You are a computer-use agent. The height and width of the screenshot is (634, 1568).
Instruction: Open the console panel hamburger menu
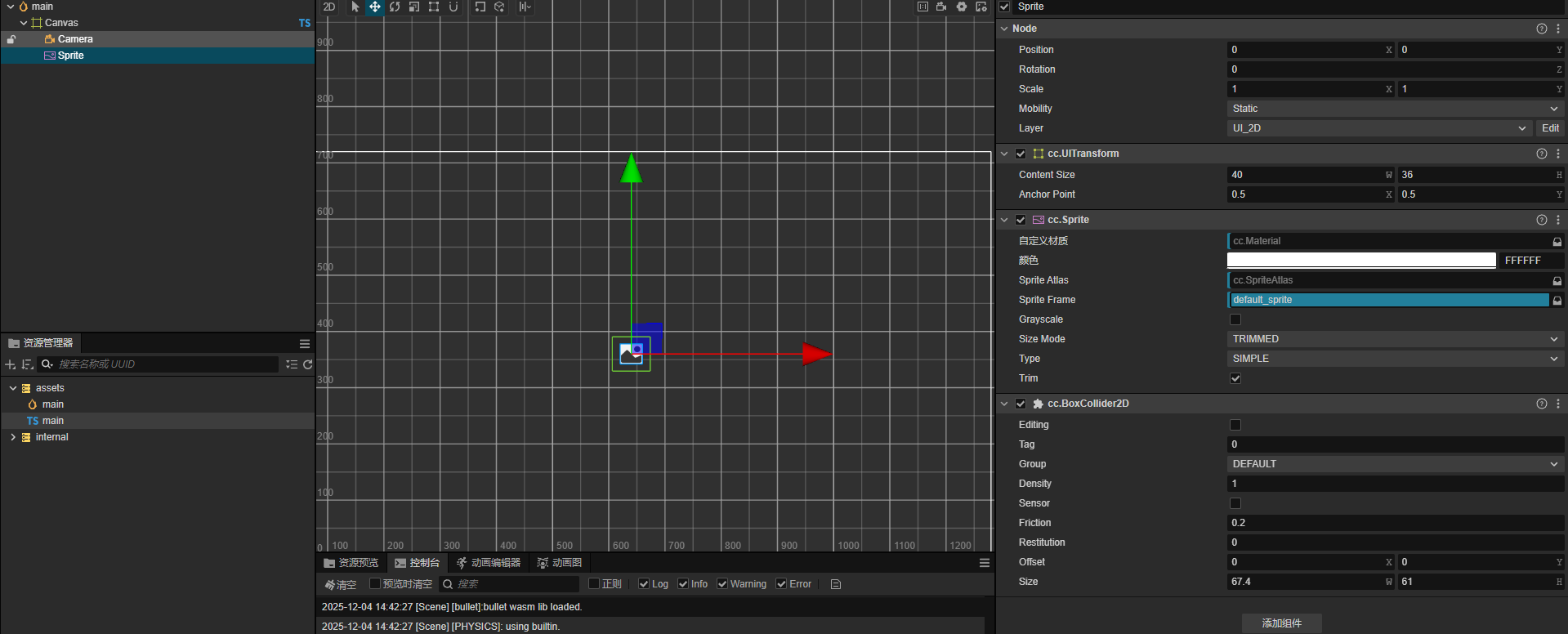coord(985,563)
